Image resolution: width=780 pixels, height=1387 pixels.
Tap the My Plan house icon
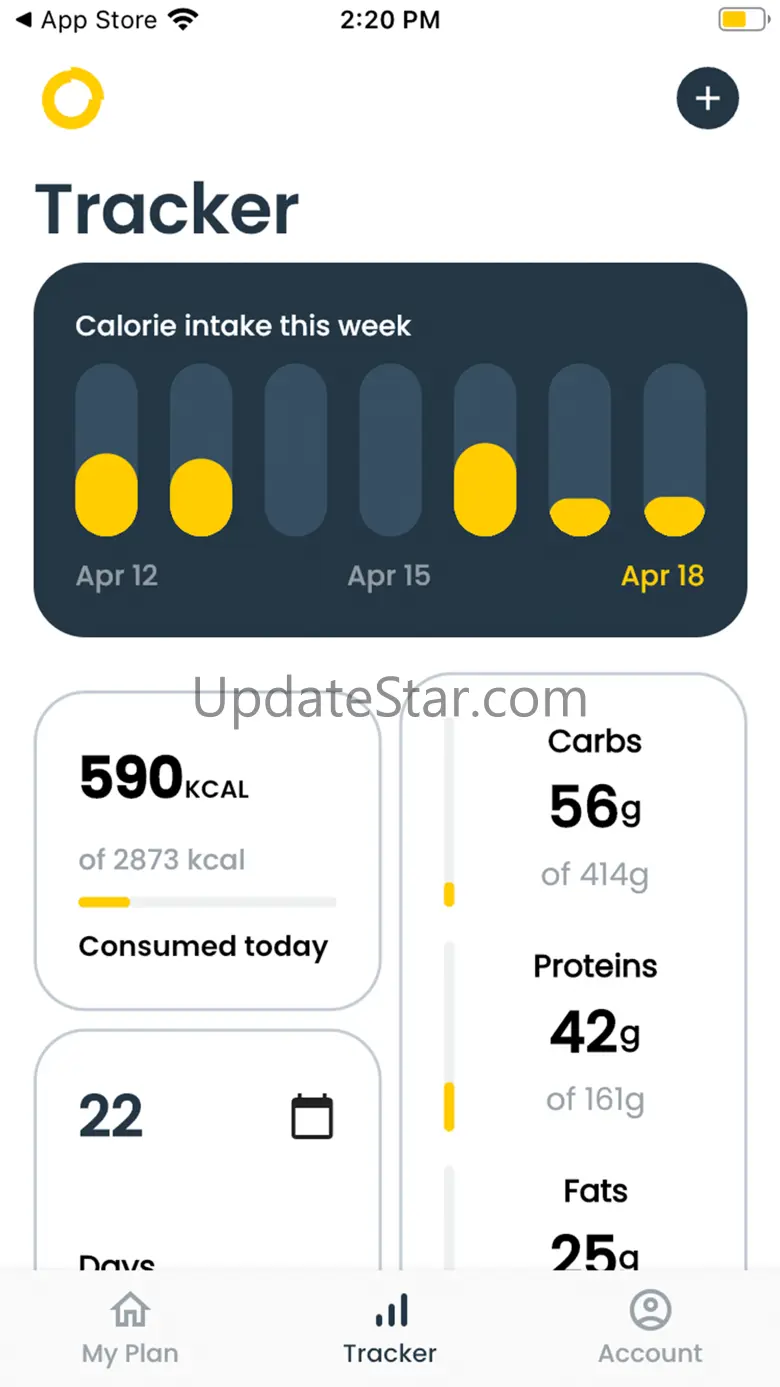pyautogui.click(x=130, y=1309)
